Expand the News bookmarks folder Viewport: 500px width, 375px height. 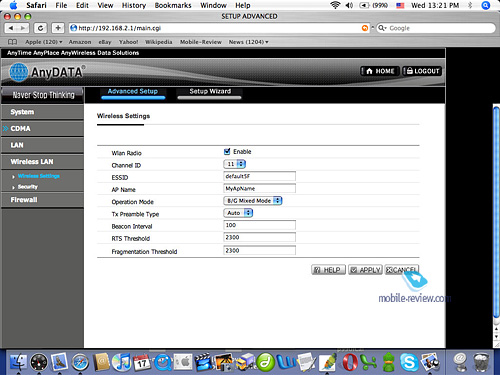[248, 42]
